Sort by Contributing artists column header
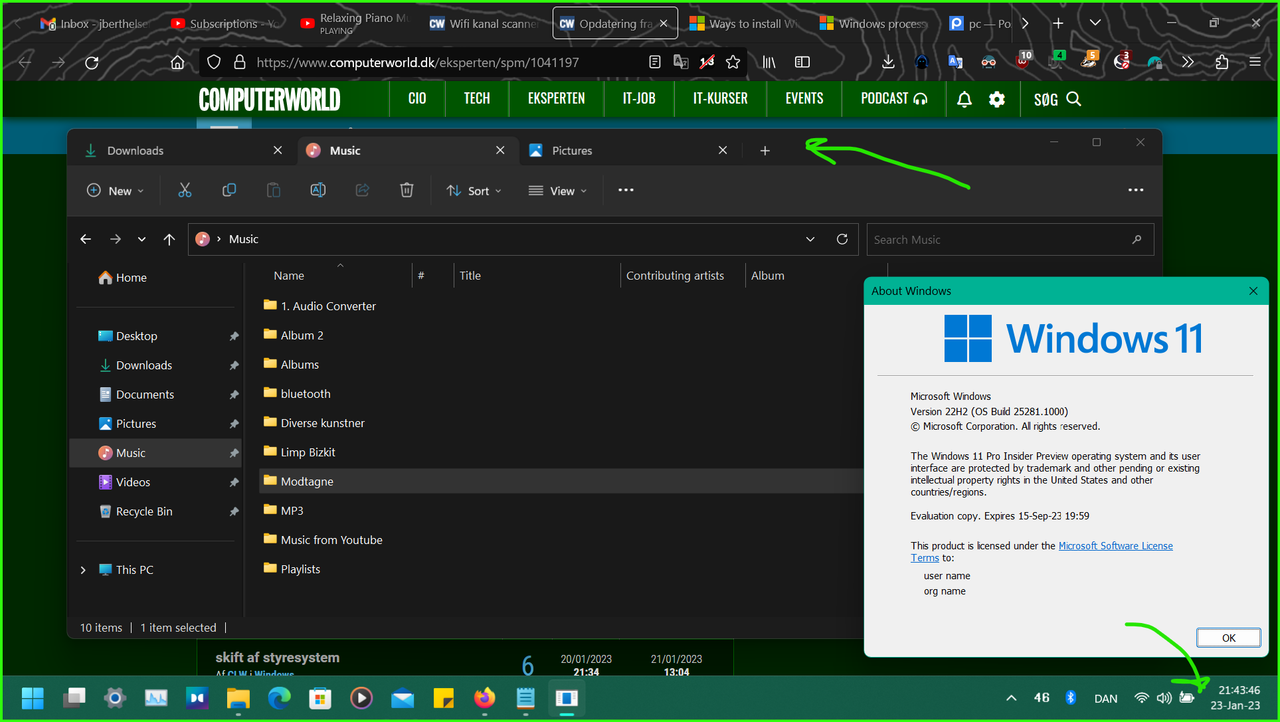This screenshot has height=722, width=1280. [675, 275]
